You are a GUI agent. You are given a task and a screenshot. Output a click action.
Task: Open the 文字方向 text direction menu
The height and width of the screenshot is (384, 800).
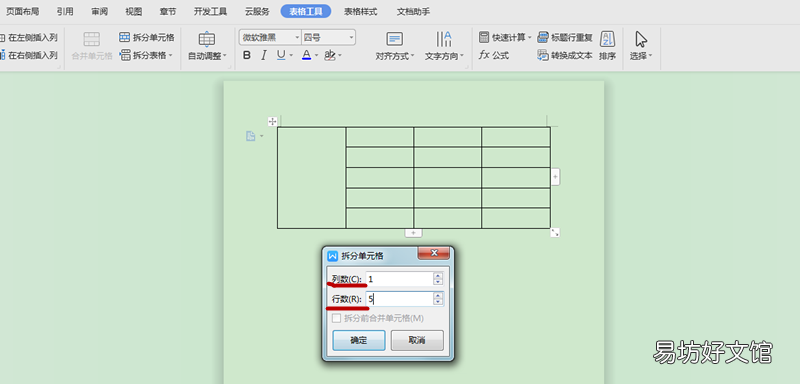tap(444, 46)
